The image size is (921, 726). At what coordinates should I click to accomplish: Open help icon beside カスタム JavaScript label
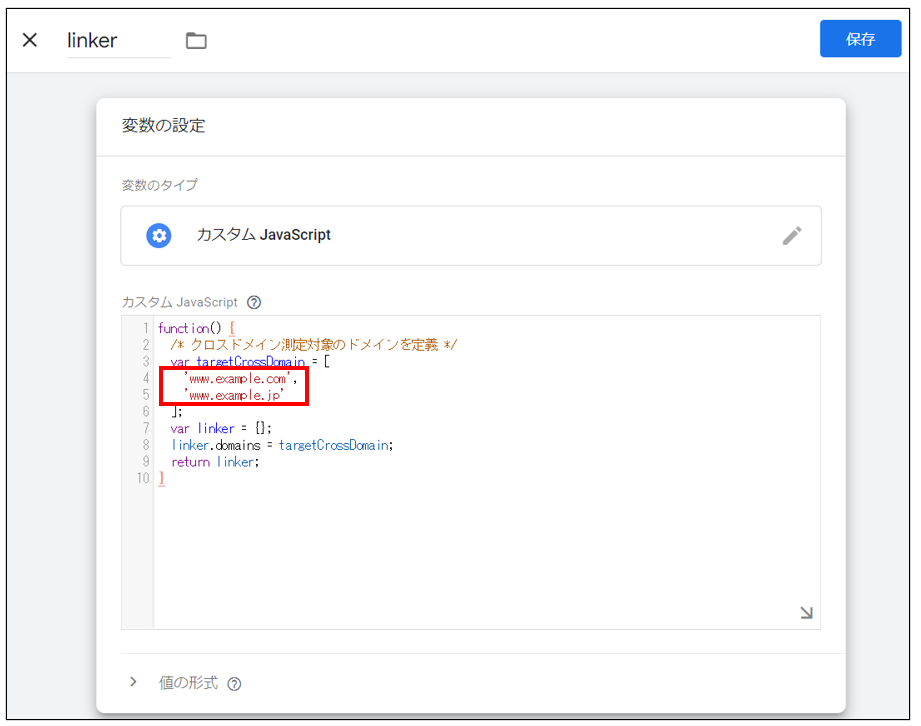pos(254,302)
